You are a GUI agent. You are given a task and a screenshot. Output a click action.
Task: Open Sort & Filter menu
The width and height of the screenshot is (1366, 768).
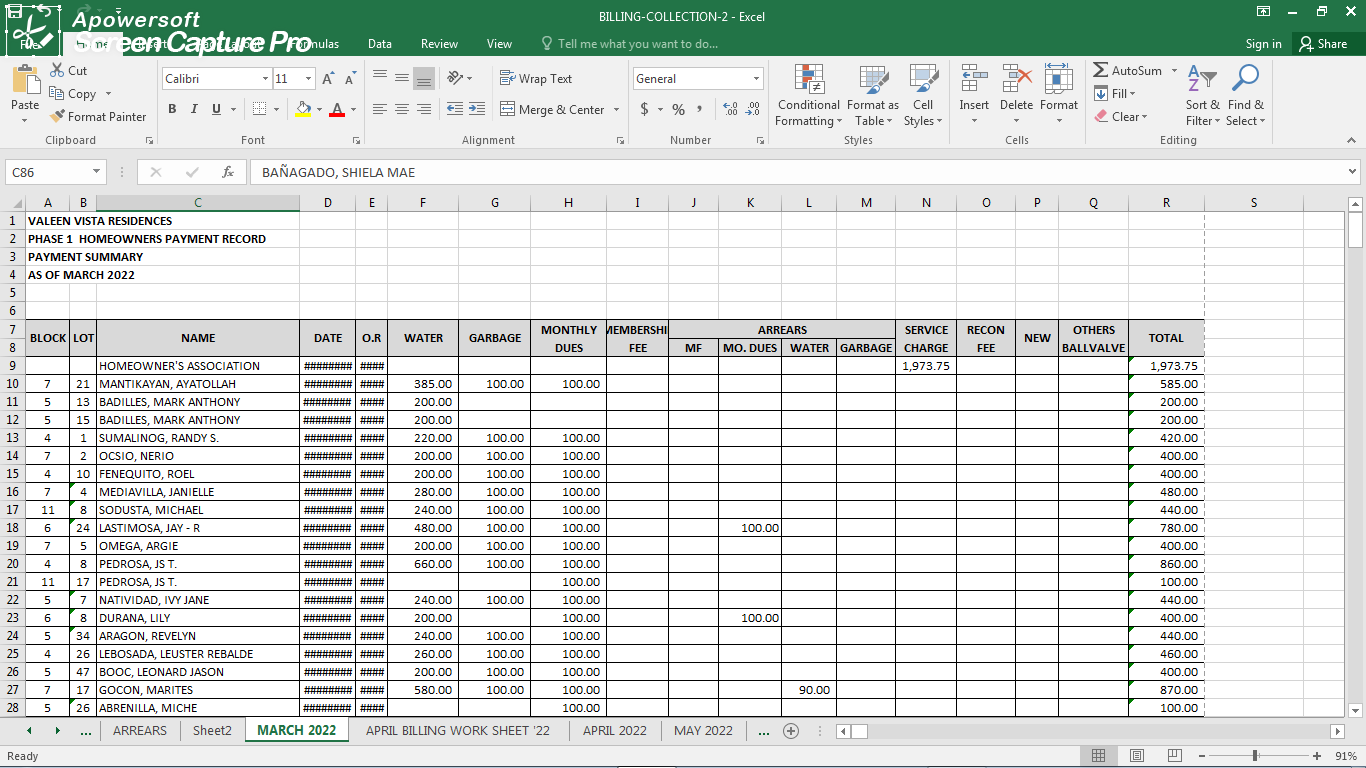[1203, 96]
